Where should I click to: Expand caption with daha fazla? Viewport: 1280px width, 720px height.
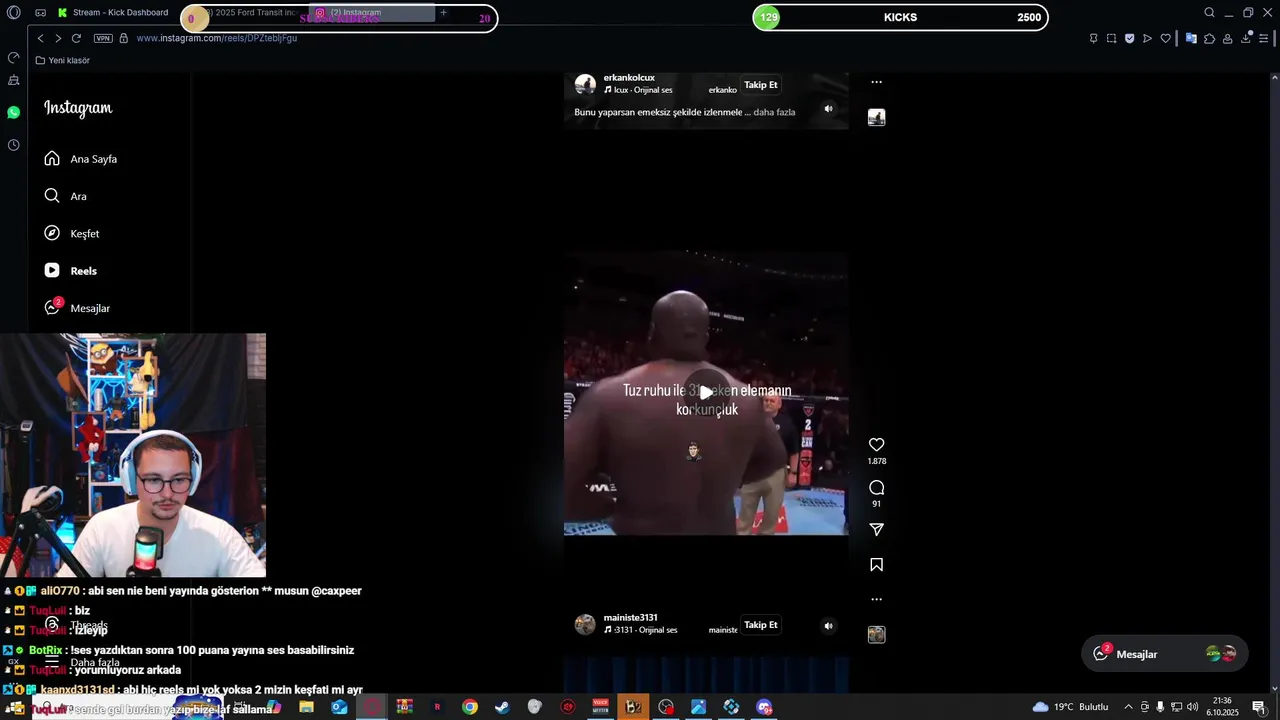pos(774,112)
